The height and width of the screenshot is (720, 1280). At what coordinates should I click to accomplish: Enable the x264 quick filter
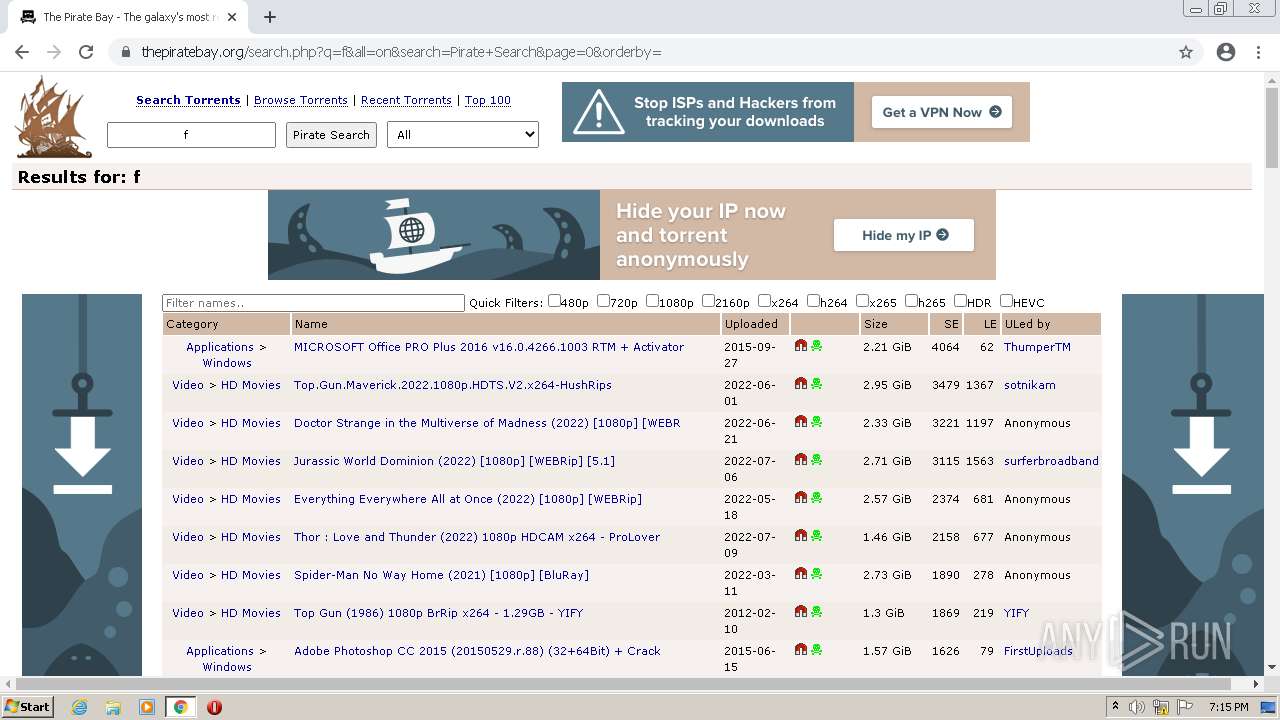coord(764,301)
